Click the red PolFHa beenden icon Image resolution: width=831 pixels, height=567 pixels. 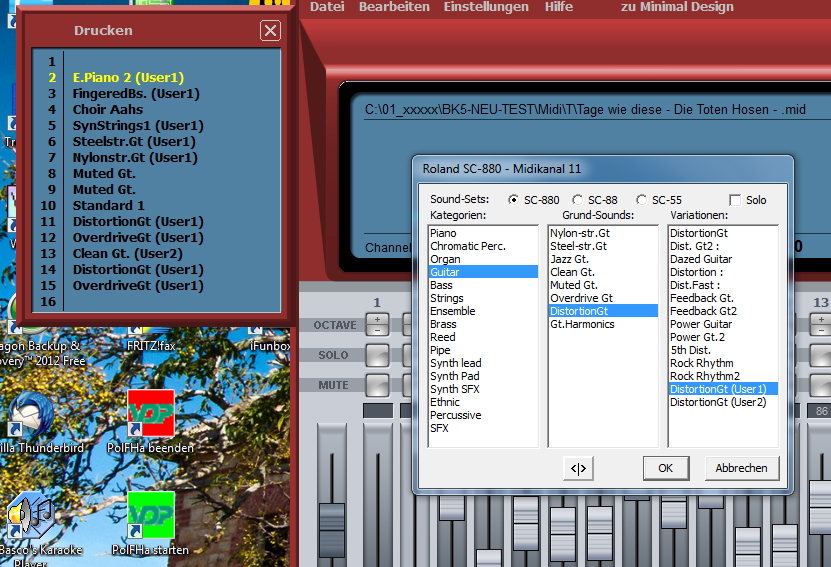151,413
